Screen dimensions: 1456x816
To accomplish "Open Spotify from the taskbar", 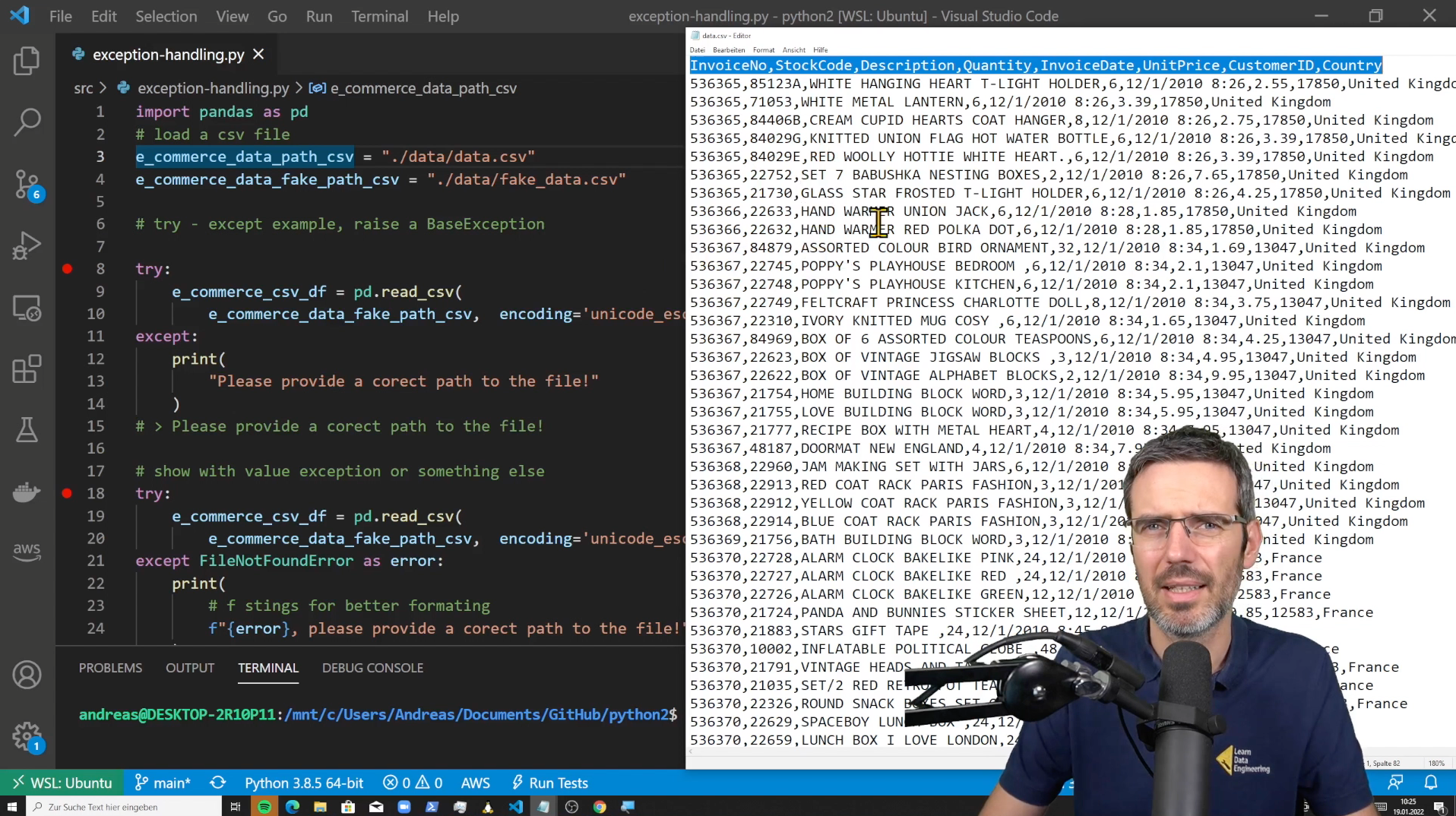I will pos(264,806).
